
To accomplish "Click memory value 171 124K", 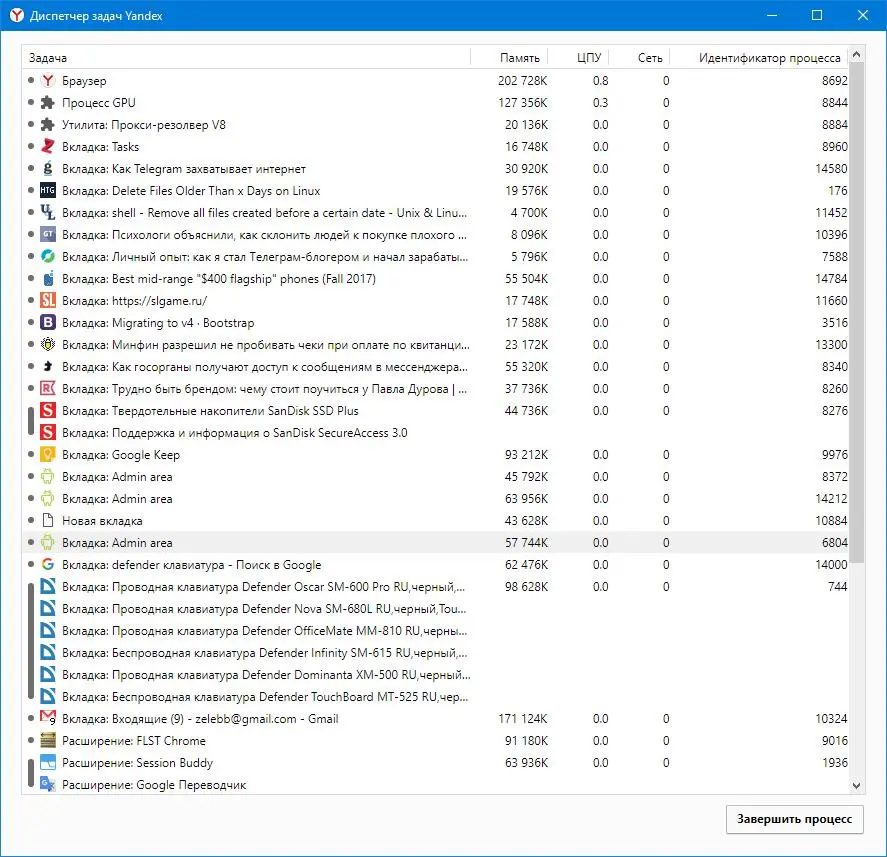I will (523, 719).
